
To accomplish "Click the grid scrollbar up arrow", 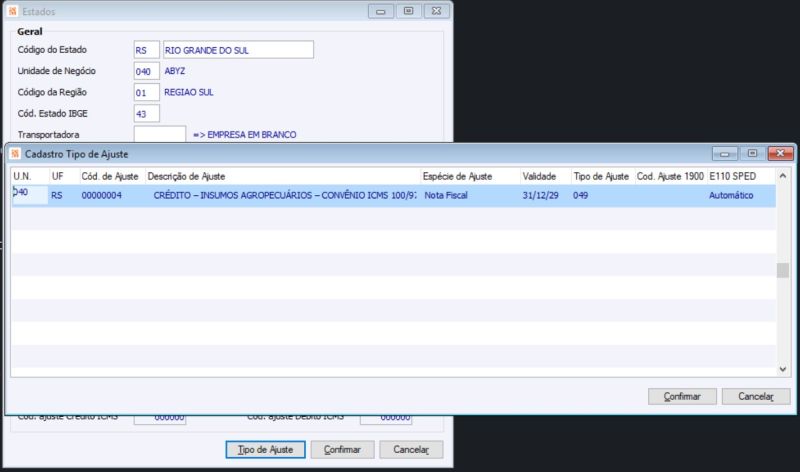I will pyautogui.click(x=783, y=176).
